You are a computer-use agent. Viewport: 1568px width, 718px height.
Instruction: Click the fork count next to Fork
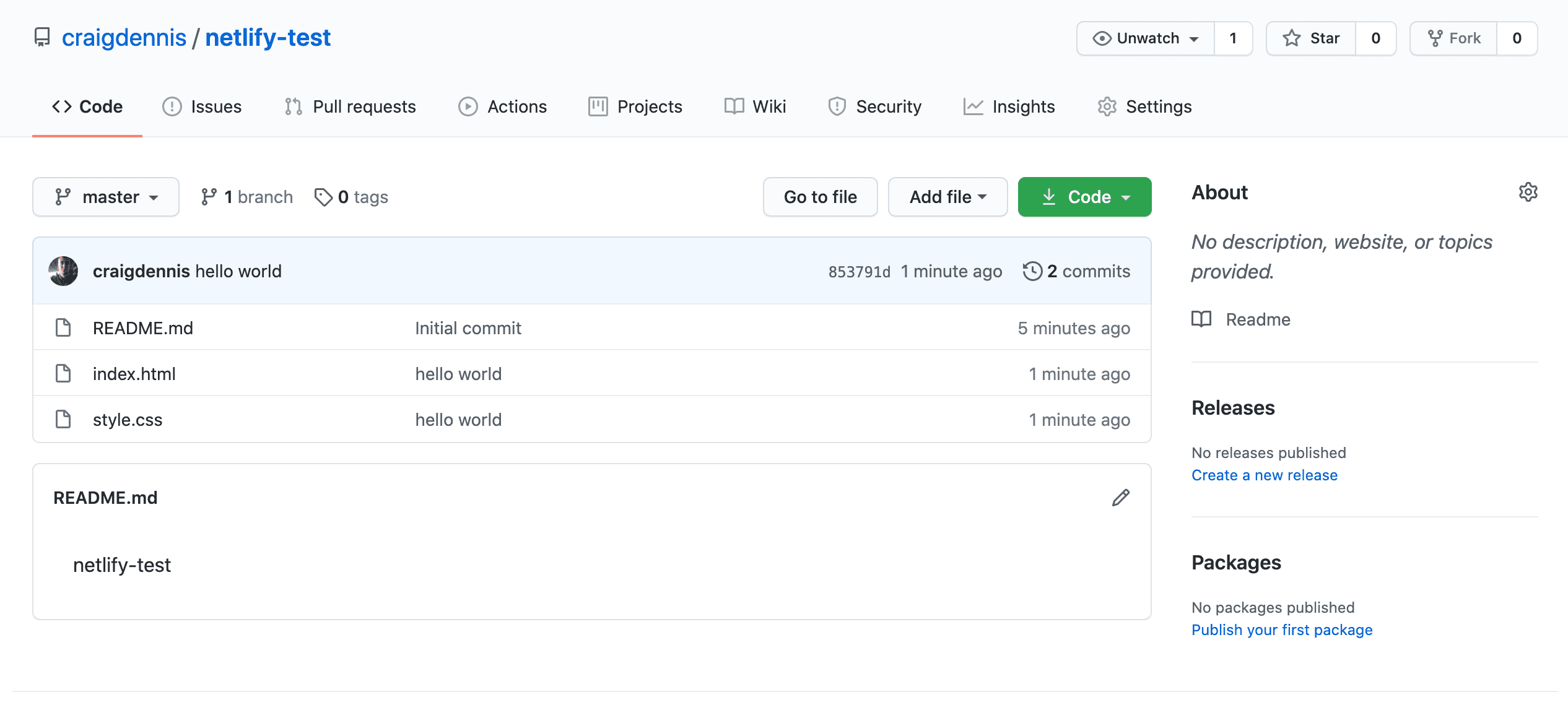[1517, 38]
